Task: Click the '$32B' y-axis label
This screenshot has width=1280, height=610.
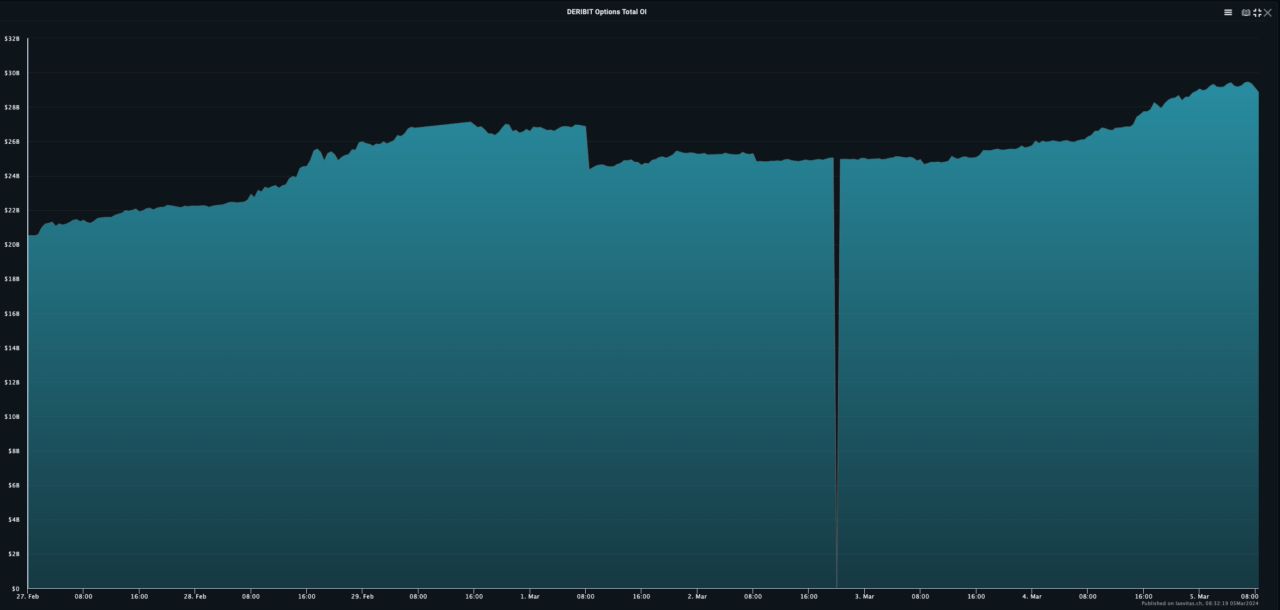Action: tap(12, 38)
